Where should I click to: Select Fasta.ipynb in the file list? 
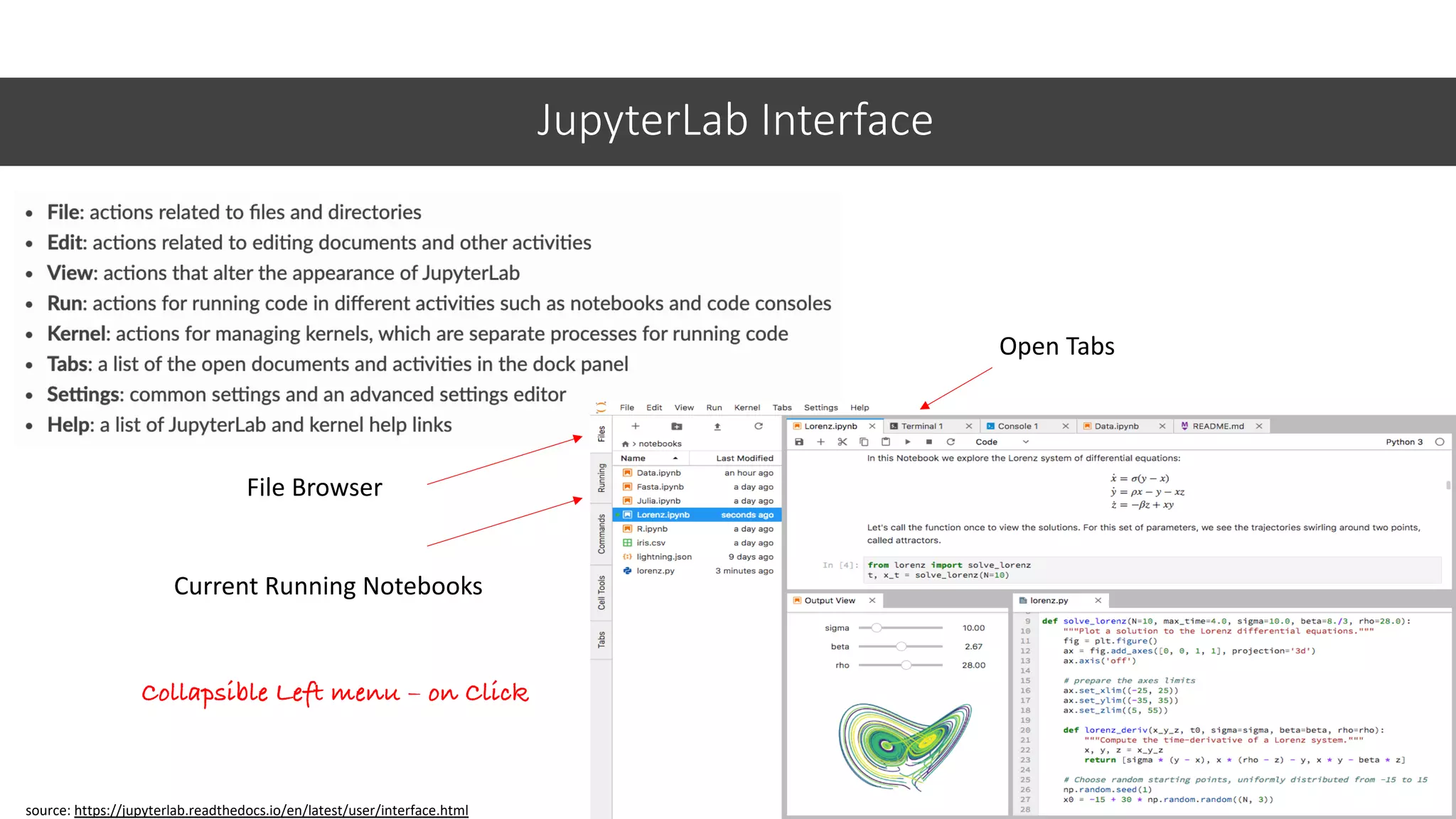[x=697, y=487]
